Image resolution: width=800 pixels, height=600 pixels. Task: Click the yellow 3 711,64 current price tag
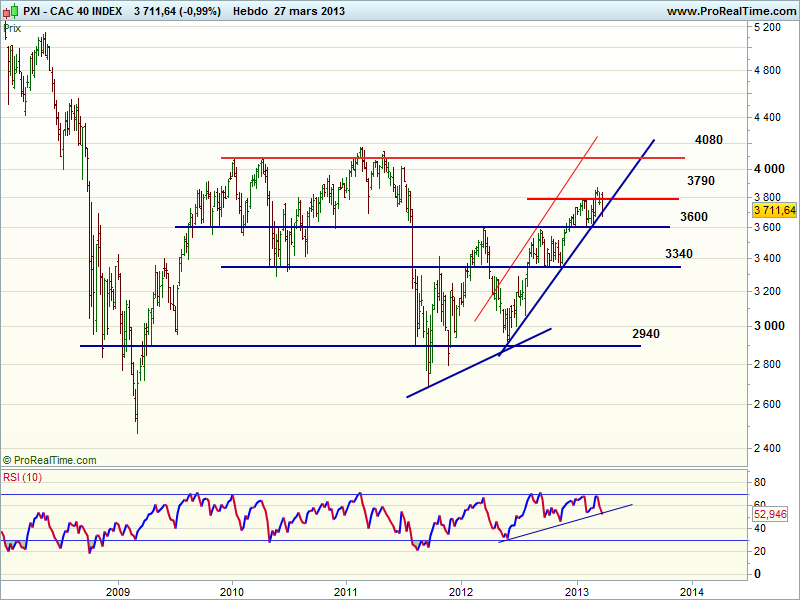[x=774, y=210]
